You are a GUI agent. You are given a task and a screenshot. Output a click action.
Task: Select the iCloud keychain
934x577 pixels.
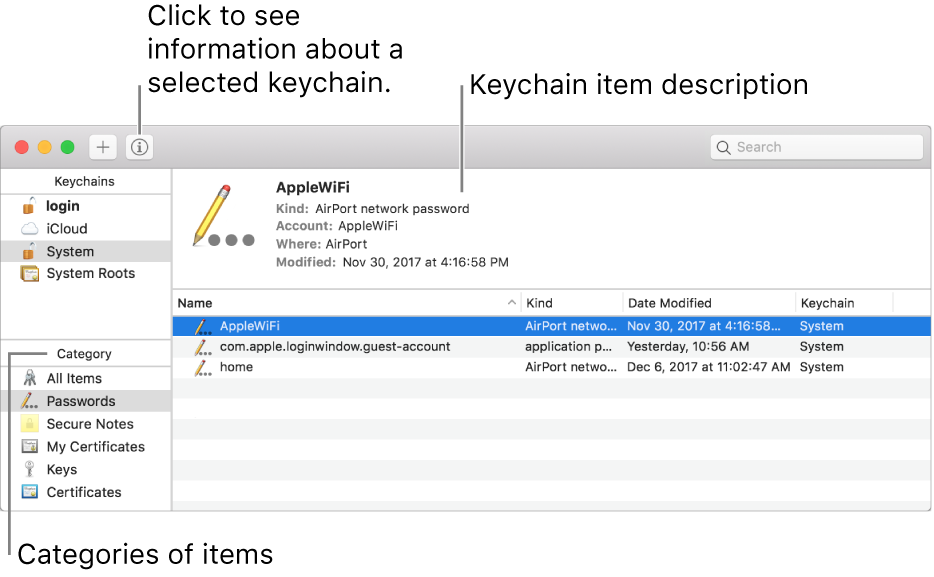pyautogui.click(x=86, y=229)
